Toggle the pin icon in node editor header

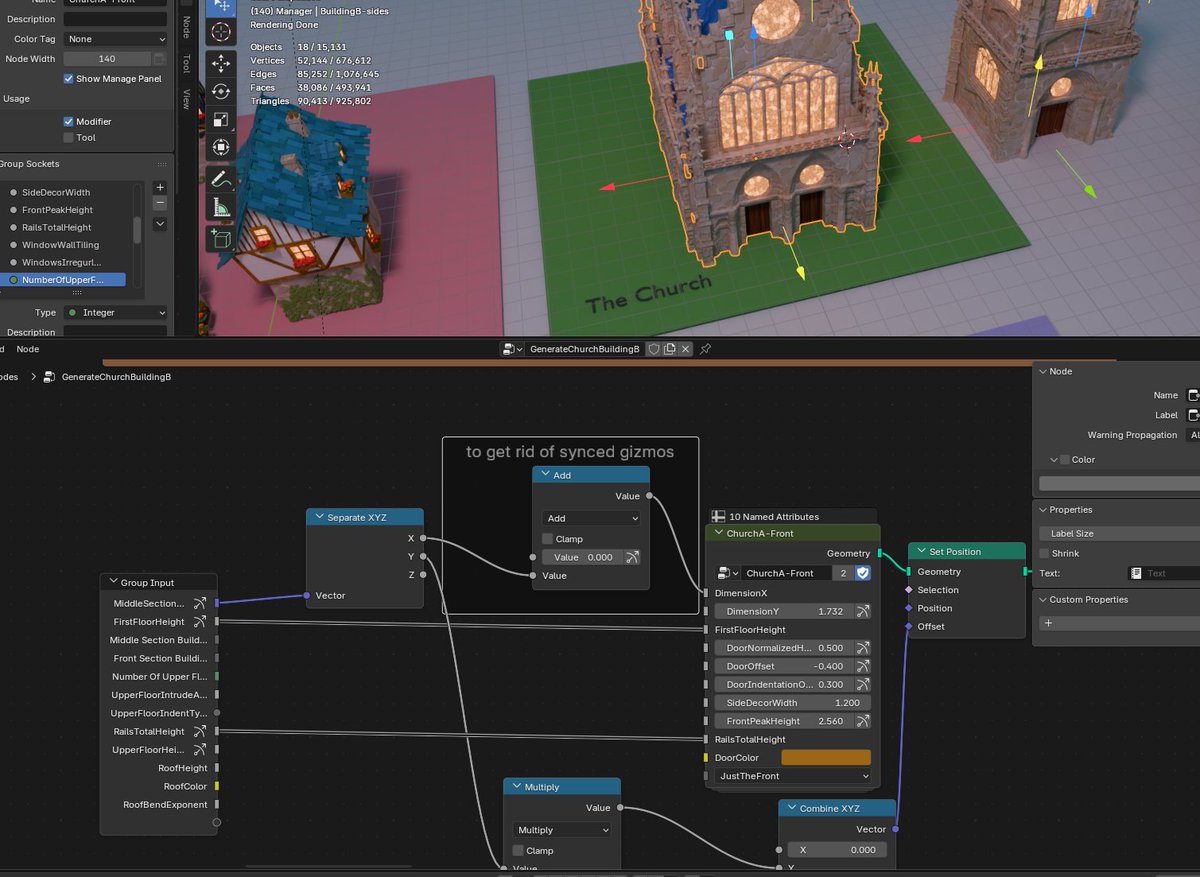tap(706, 349)
